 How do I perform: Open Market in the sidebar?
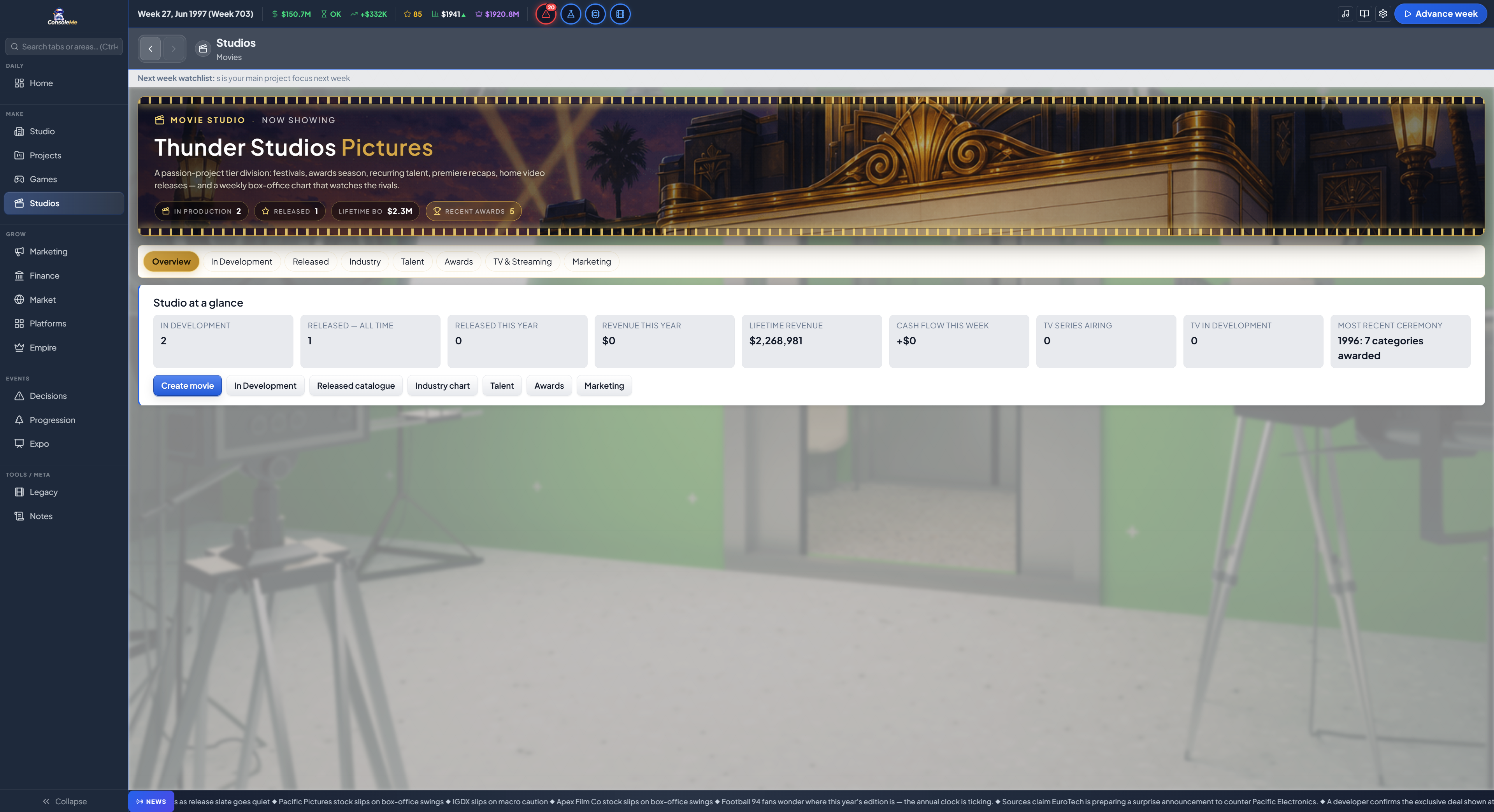pyautogui.click(x=64, y=299)
